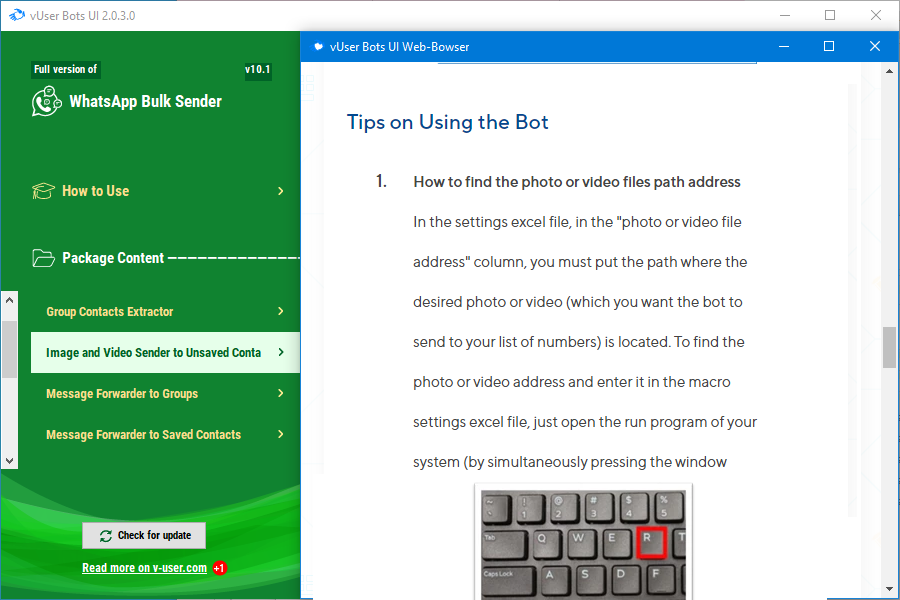Close the Web-Bowser window

point(875,47)
